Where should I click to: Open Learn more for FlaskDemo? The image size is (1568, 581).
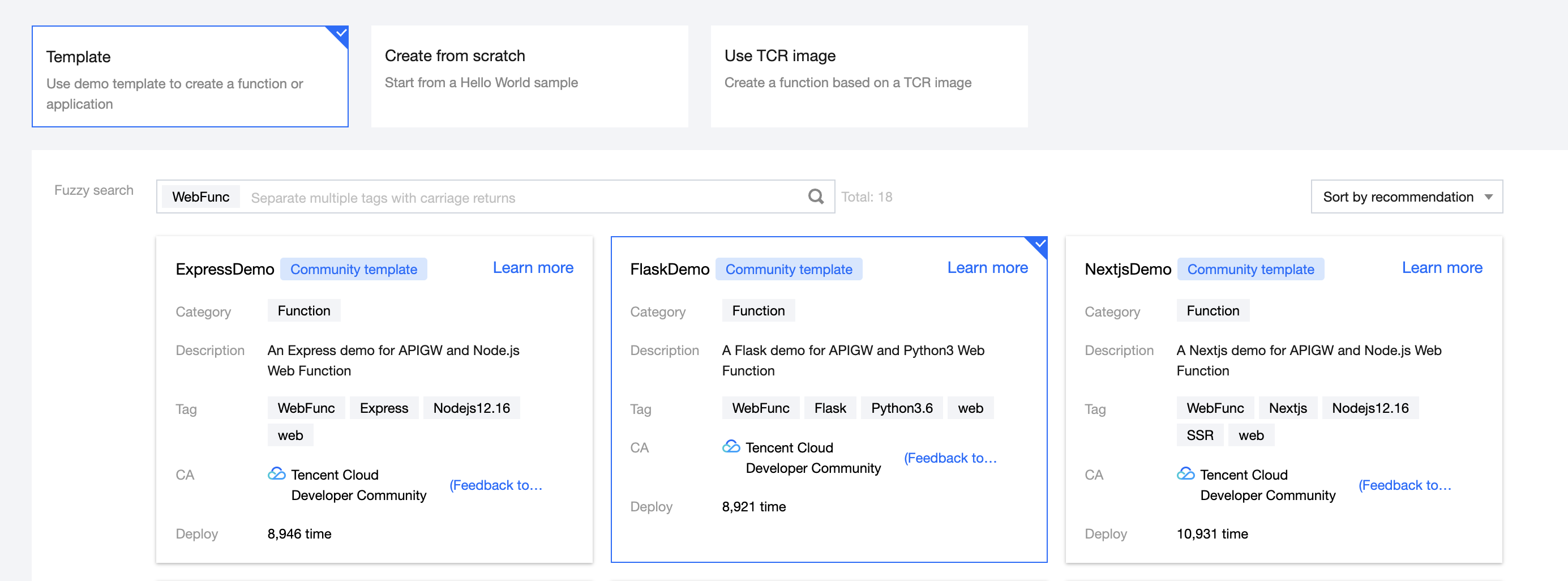click(x=987, y=268)
